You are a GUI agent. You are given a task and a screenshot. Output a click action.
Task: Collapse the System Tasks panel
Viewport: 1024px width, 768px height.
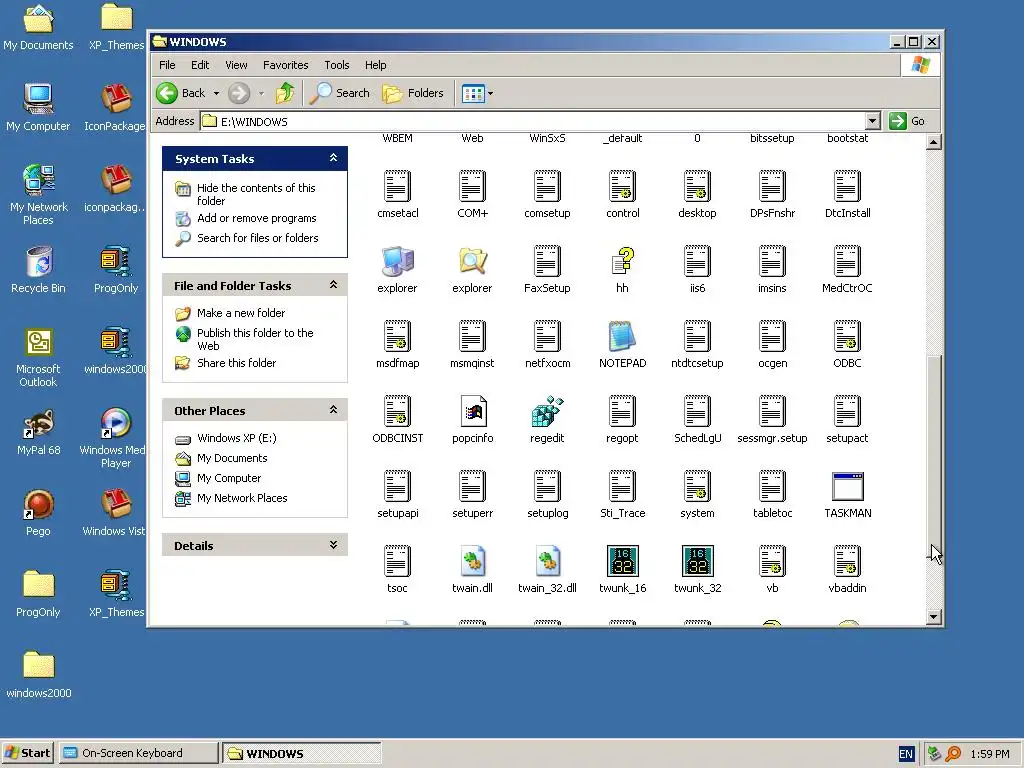pos(333,158)
